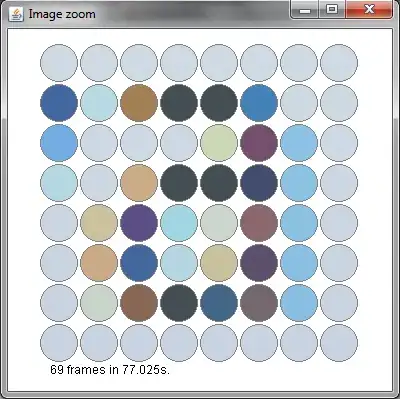Pick the peach circle below the beige circle
This screenshot has height=399, width=400.
pyautogui.click(x=99, y=263)
